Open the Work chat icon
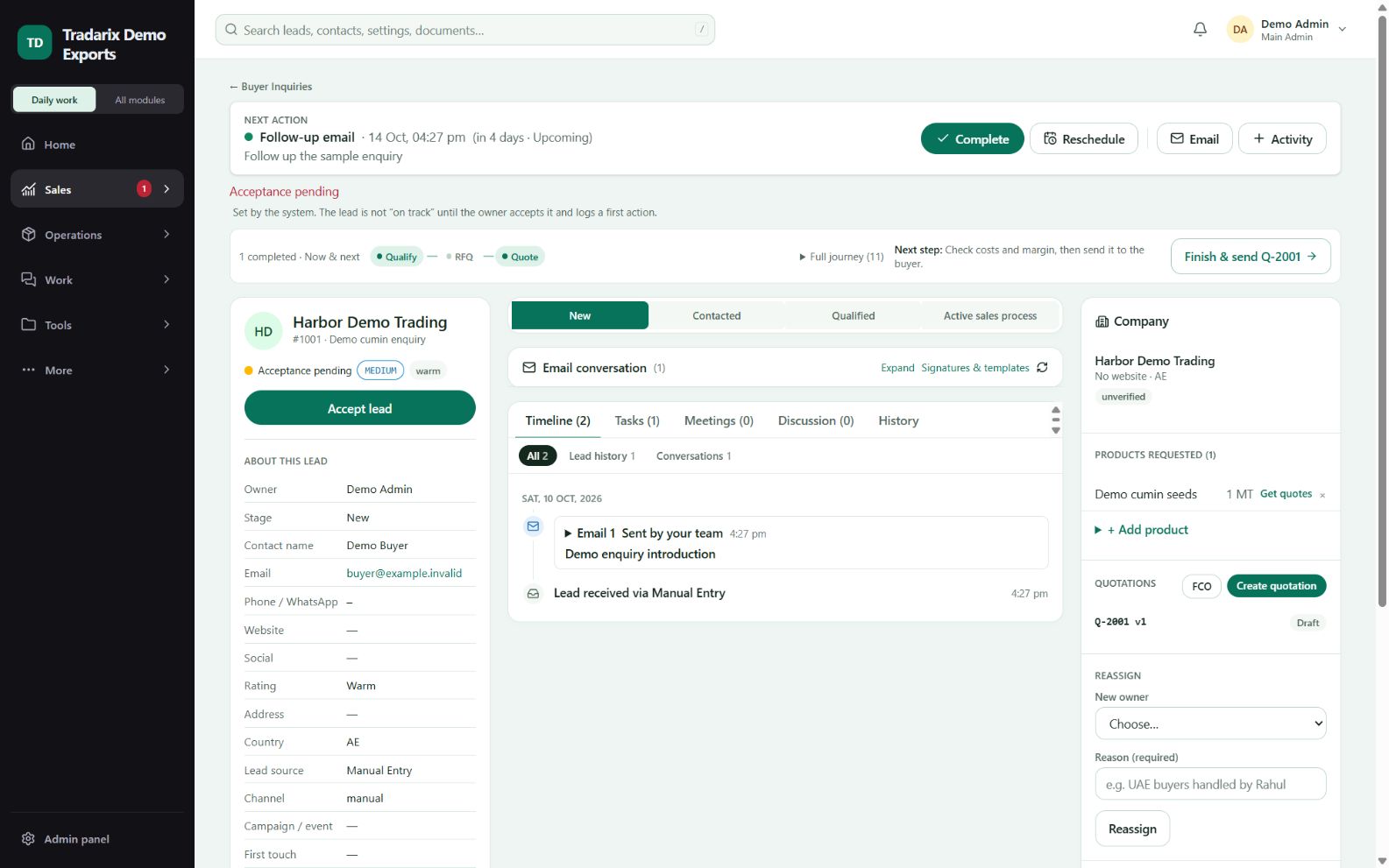The width and height of the screenshot is (1389, 868). click(x=29, y=279)
